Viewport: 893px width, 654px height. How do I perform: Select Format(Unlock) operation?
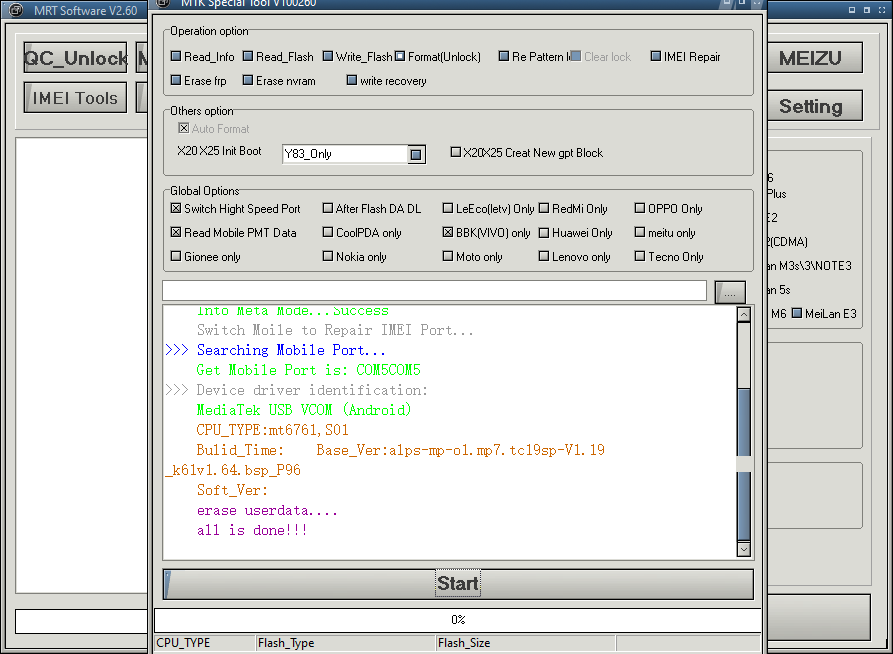(438, 57)
